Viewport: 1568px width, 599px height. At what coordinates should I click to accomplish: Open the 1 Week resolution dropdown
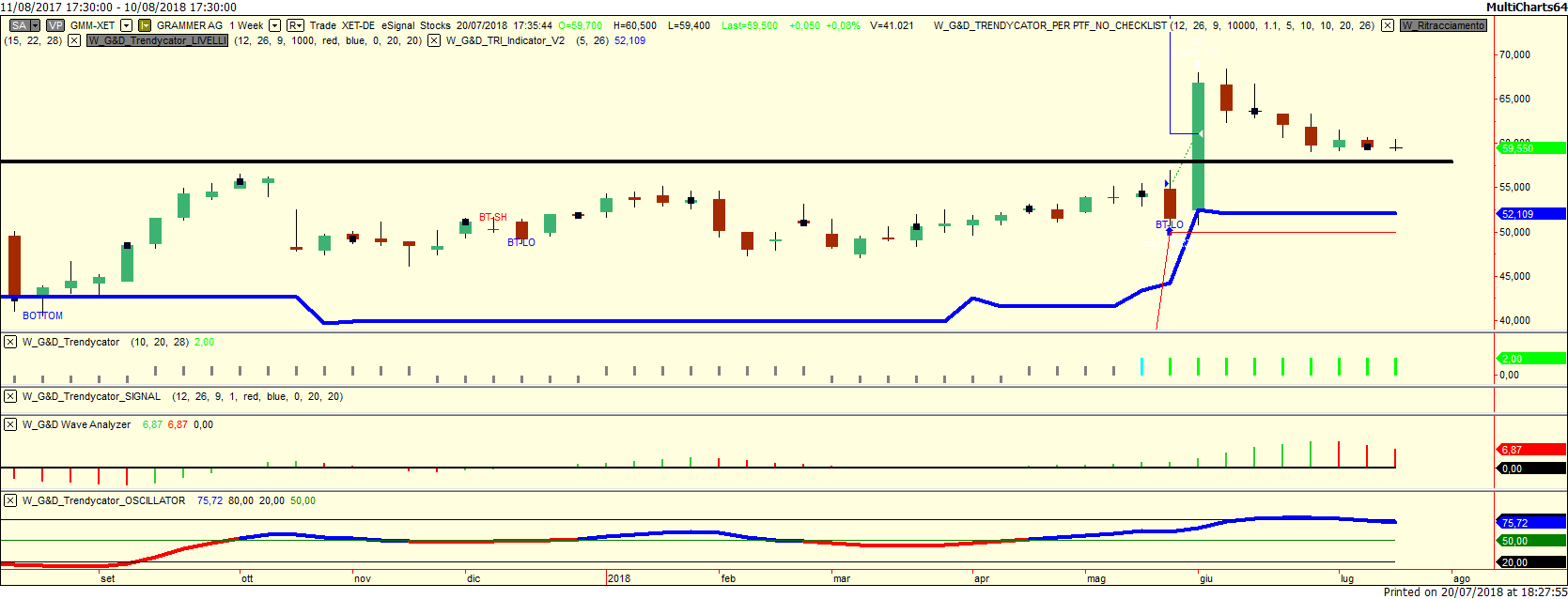pos(274,25)
